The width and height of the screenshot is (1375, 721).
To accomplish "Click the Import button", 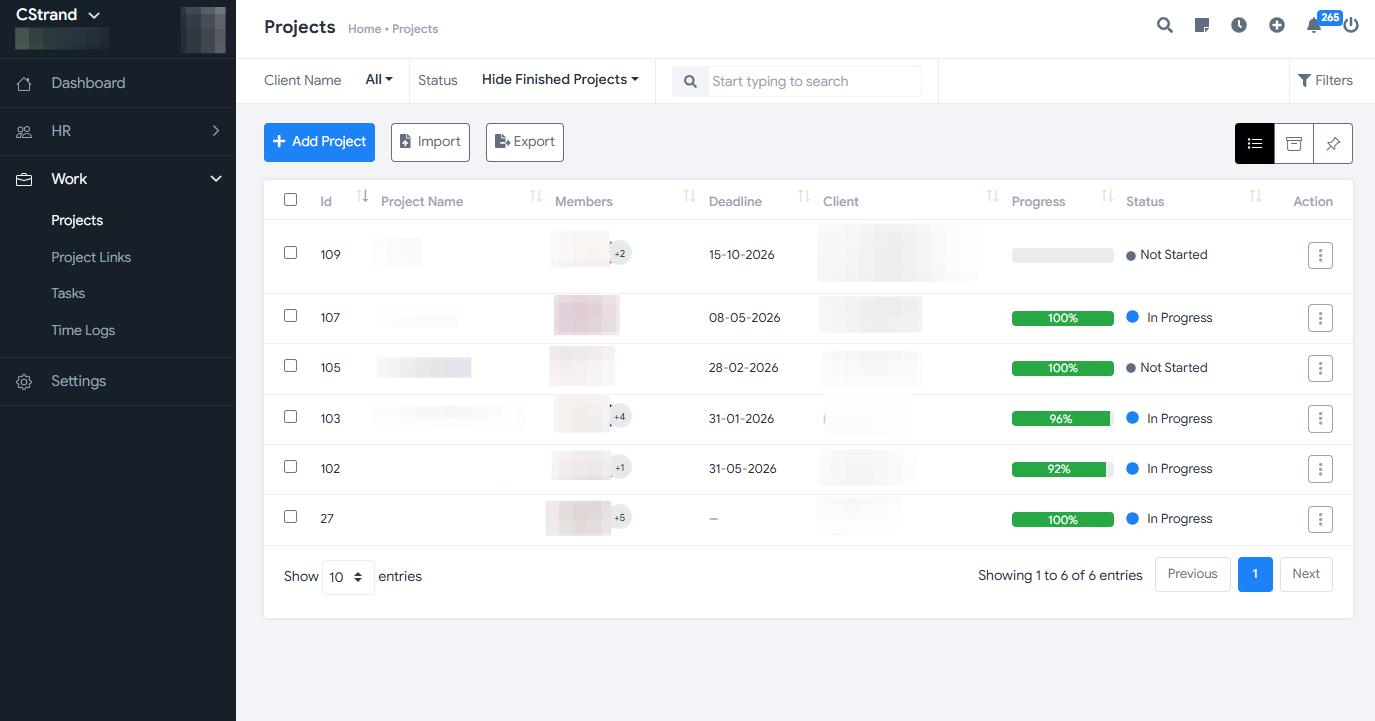I will coord(430,142).
